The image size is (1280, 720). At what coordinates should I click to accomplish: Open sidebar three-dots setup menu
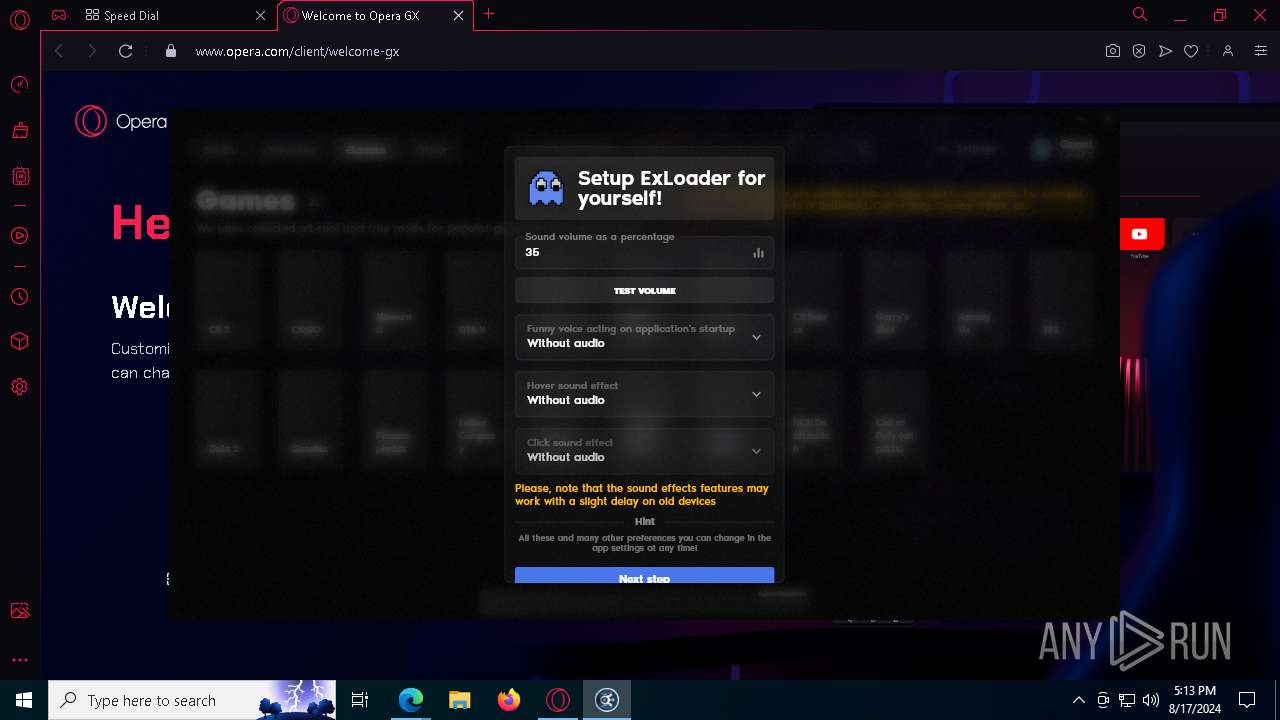click(x=19, y=660)
